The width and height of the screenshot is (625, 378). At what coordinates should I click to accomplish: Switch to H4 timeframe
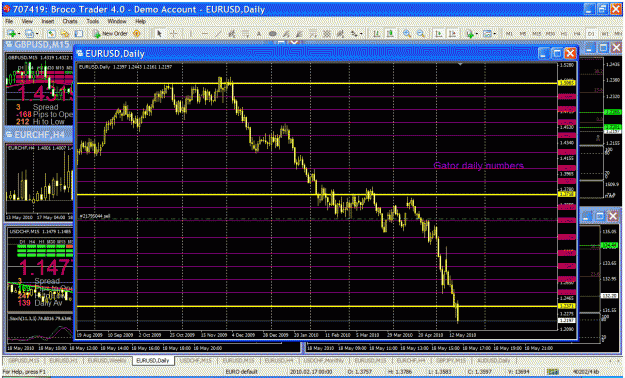(577, 34)
